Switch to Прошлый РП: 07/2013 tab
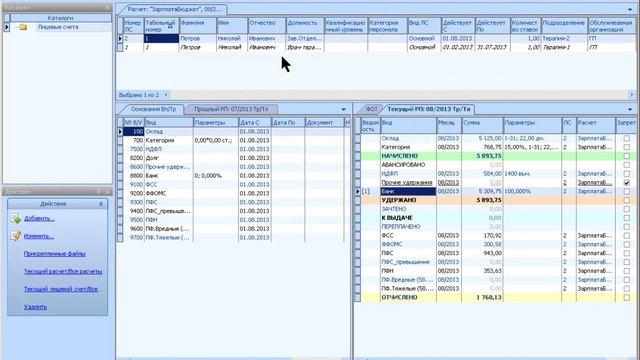Screen dimensions: 640x360 point(231,109)
